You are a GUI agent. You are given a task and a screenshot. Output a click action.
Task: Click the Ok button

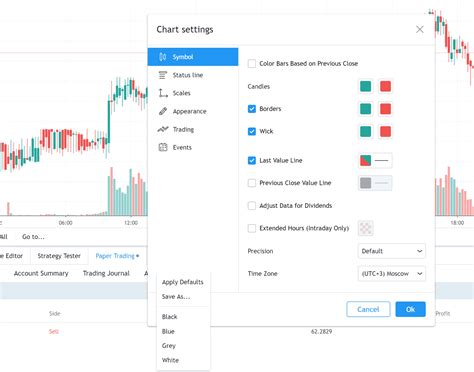(410, 309)
